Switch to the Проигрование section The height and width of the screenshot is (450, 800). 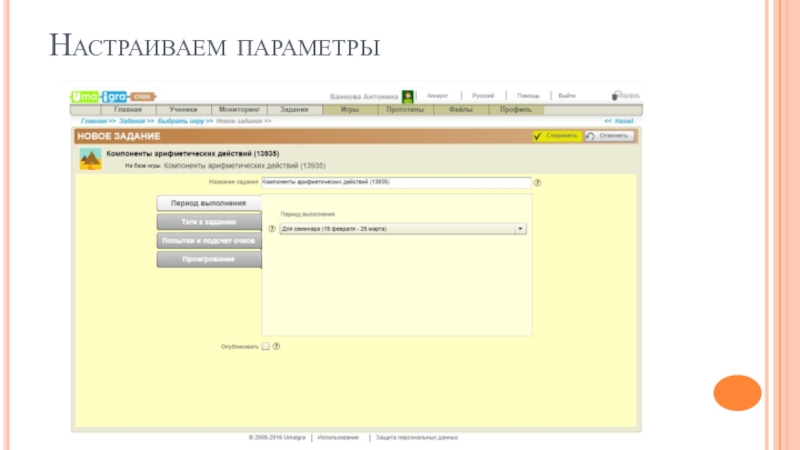[x=208, y=260]
